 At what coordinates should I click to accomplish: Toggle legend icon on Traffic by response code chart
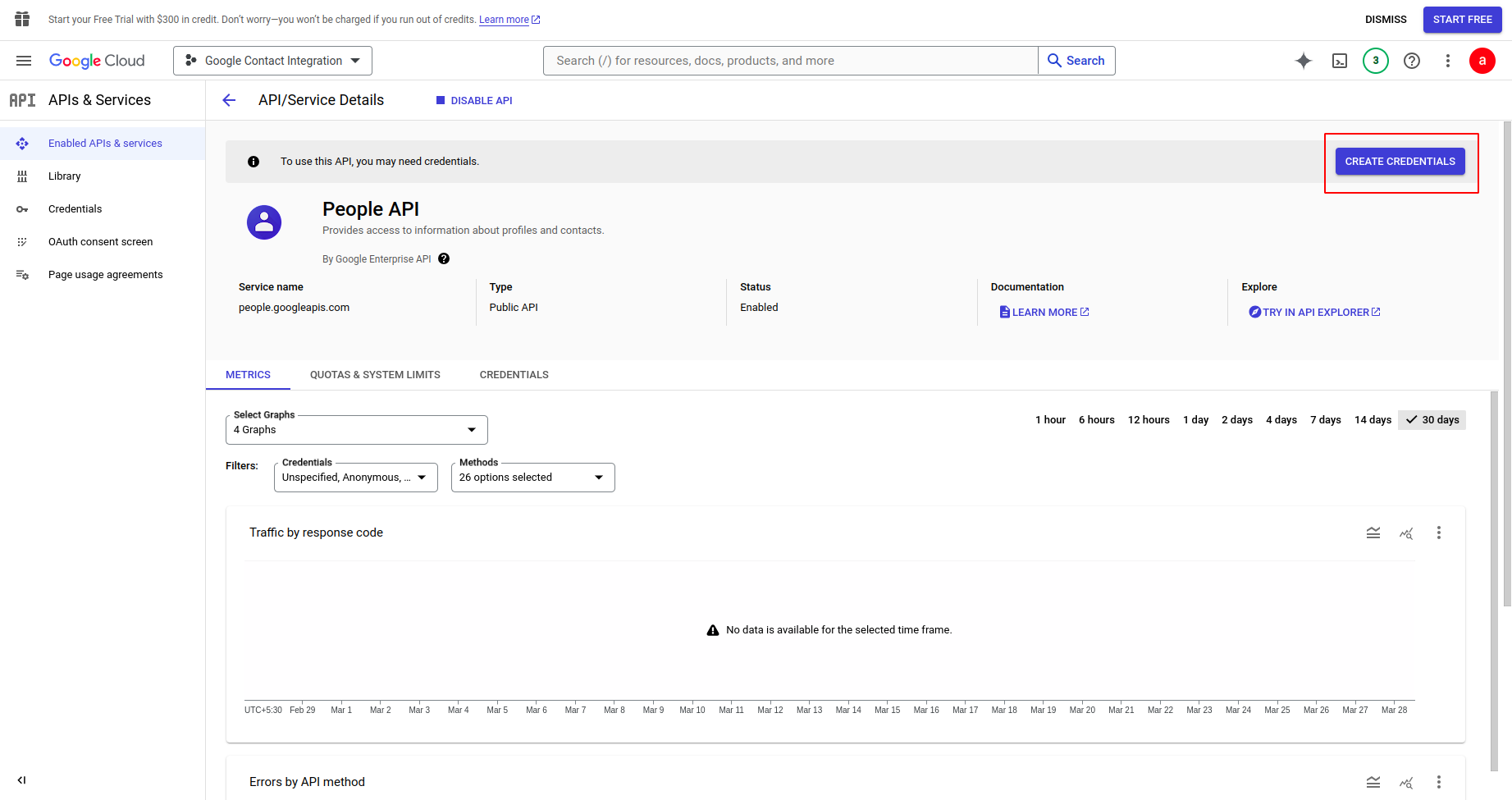[x=1373, y=533]
